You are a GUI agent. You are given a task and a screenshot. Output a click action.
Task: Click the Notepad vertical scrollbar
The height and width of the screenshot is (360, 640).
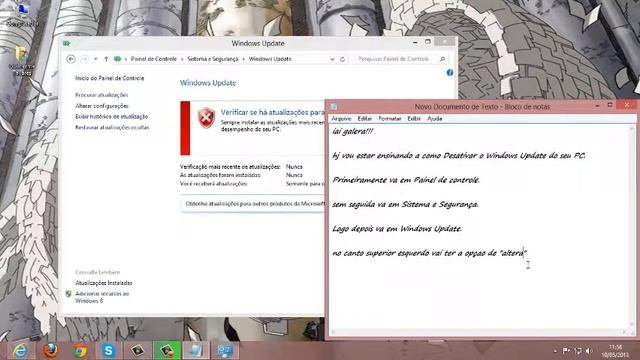[x=631, y=227]
